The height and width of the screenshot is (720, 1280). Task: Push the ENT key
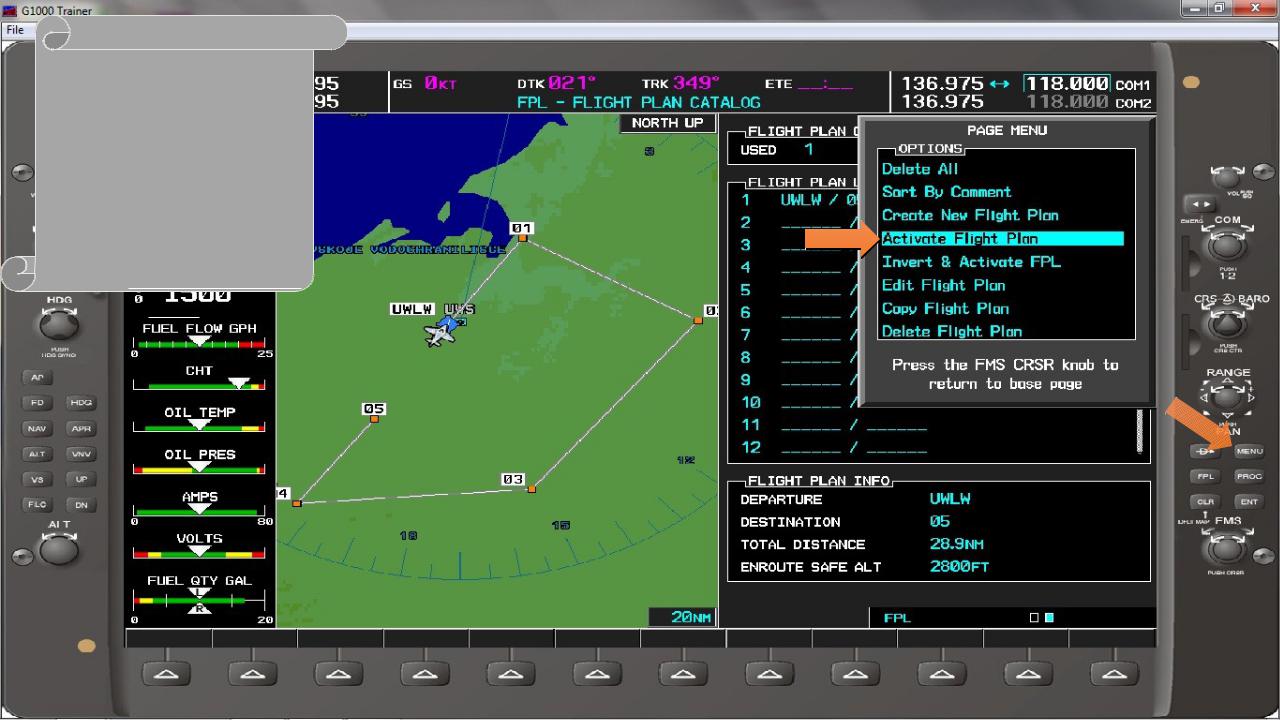(x=1249, y=502)
